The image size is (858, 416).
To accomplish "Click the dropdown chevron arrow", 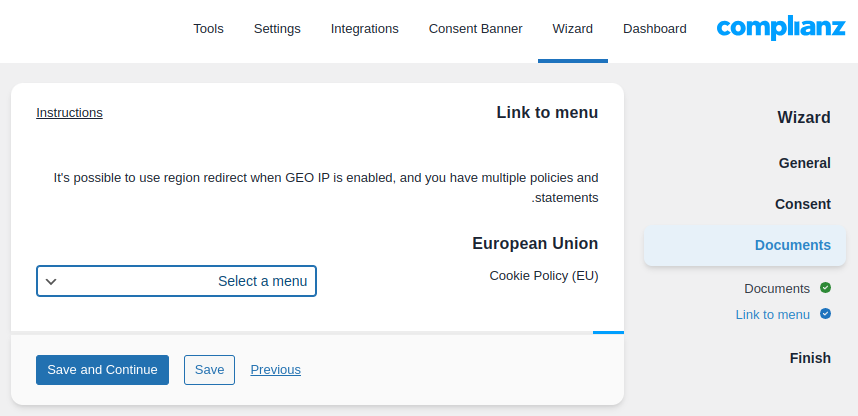I will coord(51,281).
